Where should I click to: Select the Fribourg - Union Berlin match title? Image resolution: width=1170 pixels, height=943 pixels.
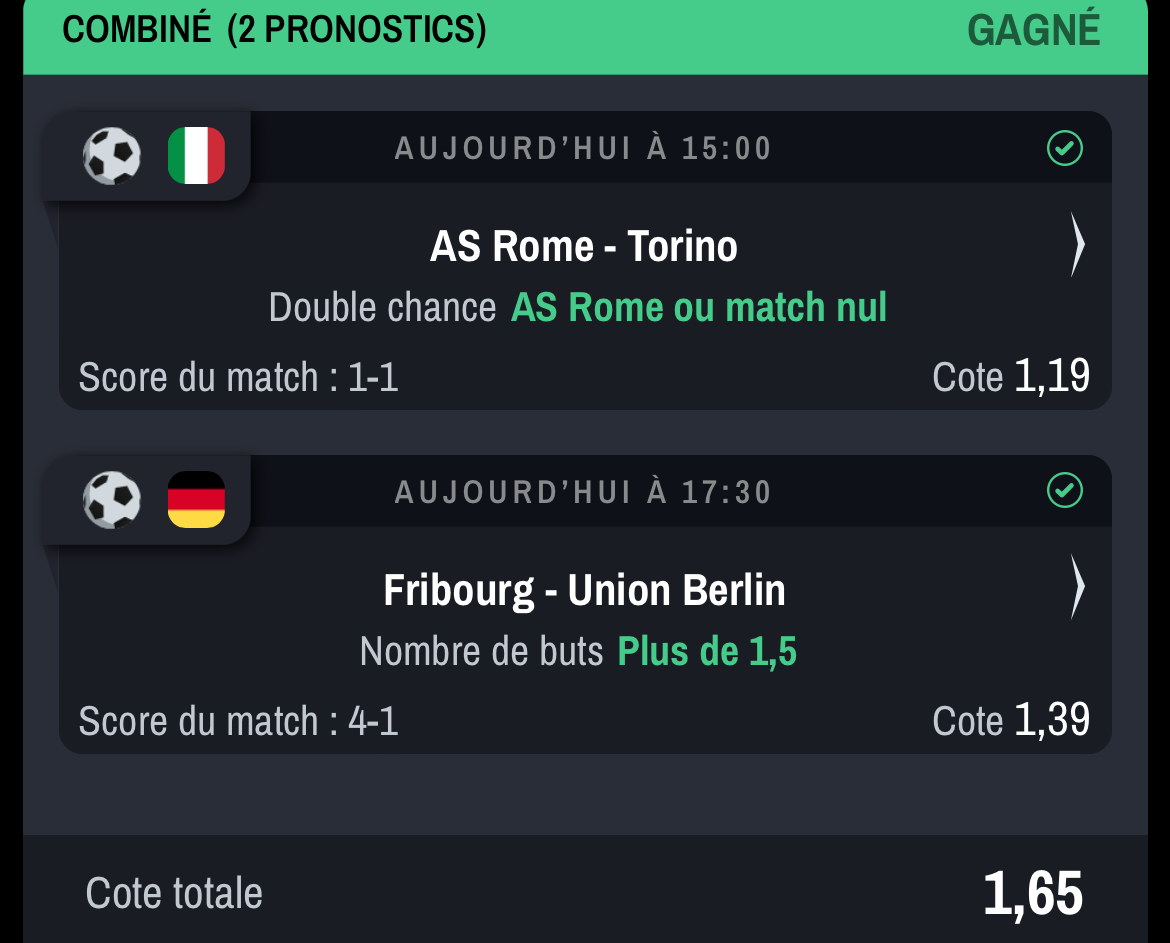point(584,590)
